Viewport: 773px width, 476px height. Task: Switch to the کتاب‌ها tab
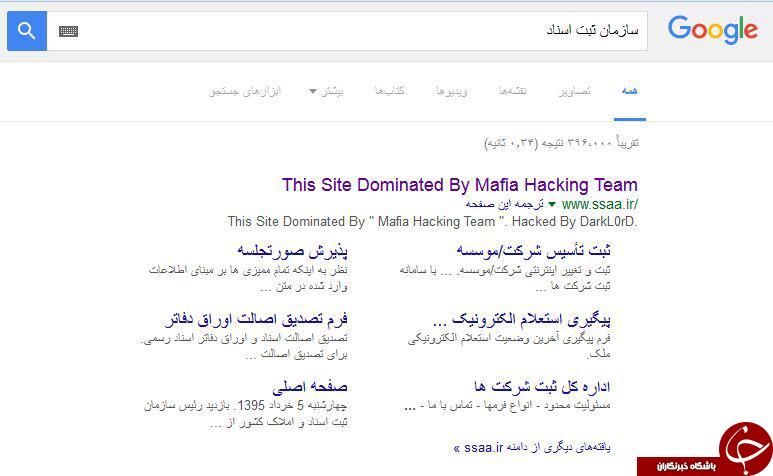click(389, 91)
